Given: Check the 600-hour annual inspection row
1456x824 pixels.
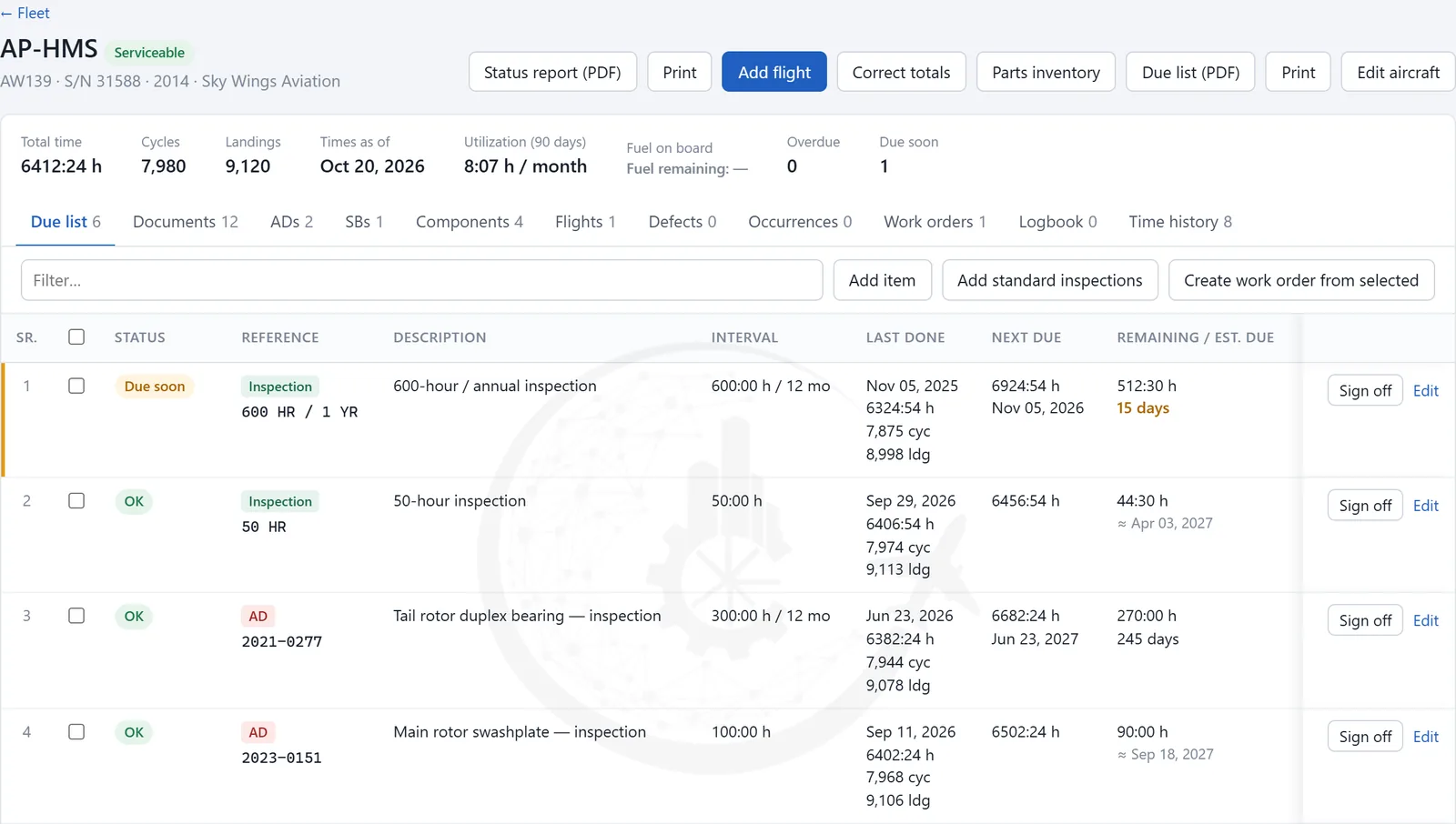Looking at the screenshot, I should coord(76,386).
